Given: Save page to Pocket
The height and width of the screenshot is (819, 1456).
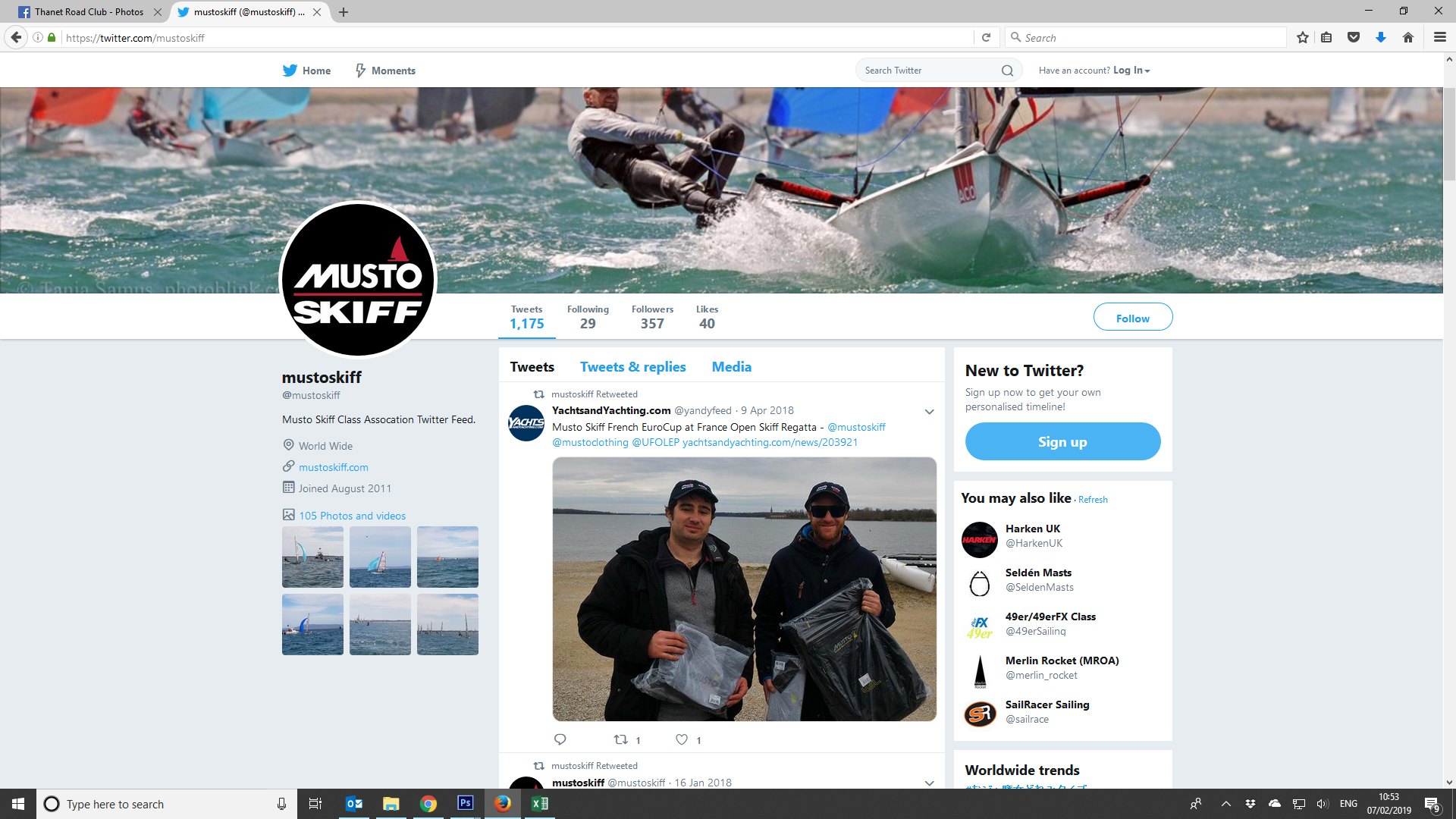Looking at the screenshot, I should coord(1354,37).
